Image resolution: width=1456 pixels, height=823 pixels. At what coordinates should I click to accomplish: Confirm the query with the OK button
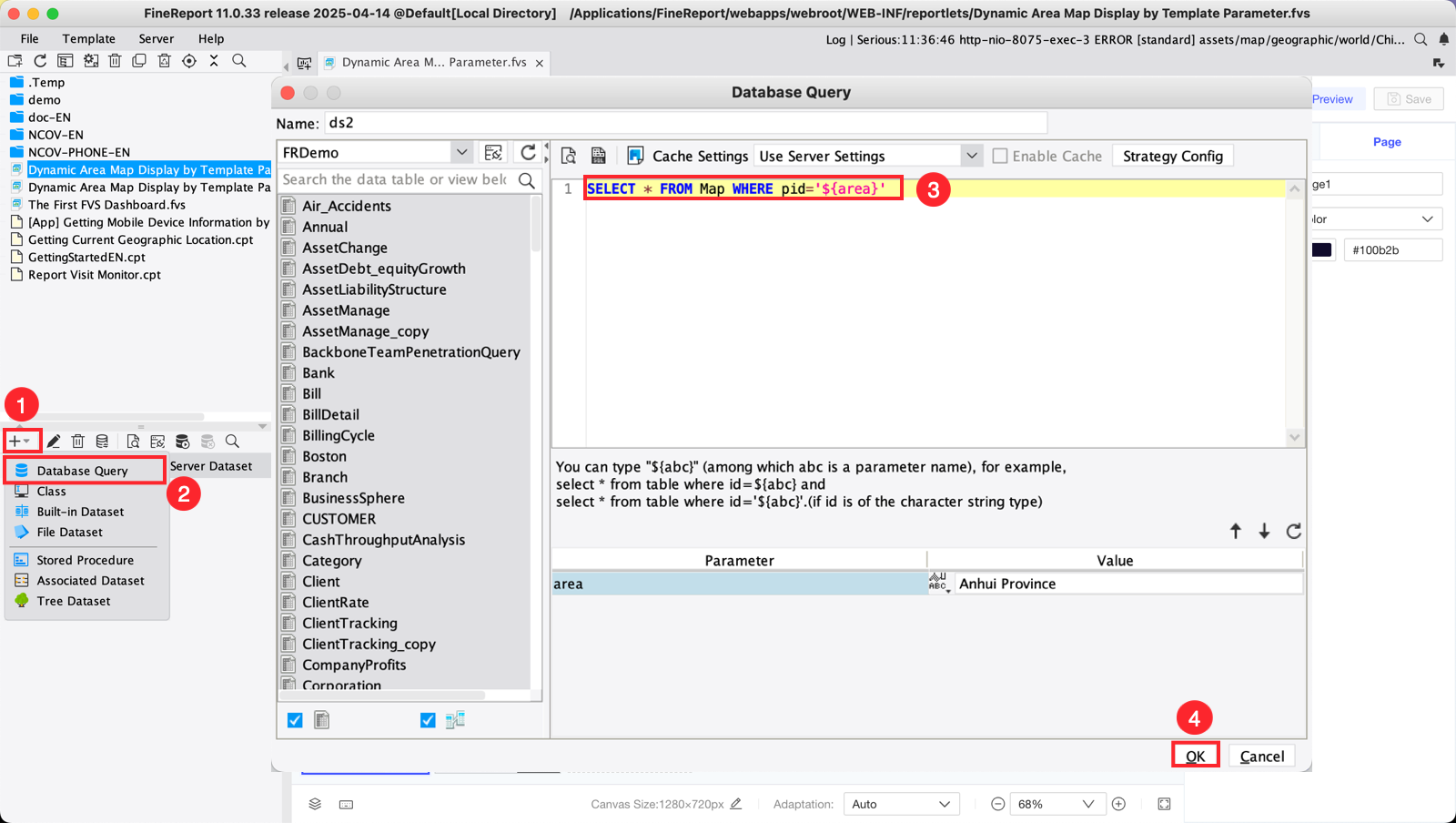1196,756
